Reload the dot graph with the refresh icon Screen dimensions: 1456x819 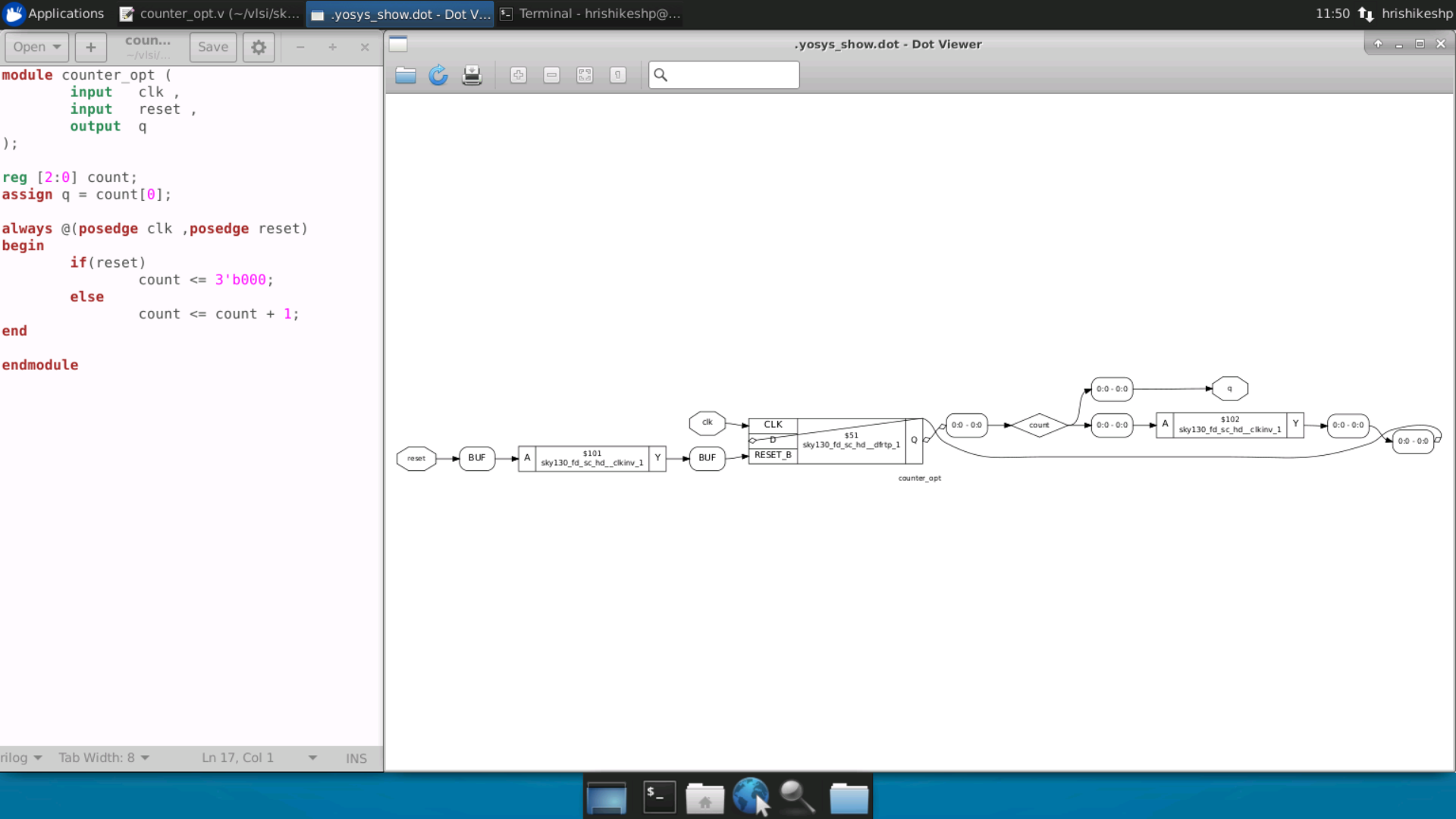click(438, 75)
